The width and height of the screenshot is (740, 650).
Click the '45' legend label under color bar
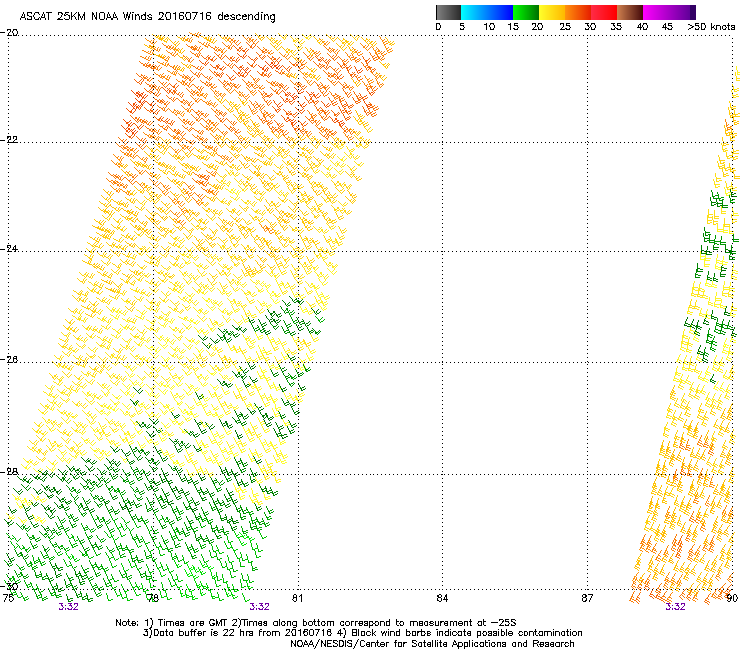tap(667, 27)
